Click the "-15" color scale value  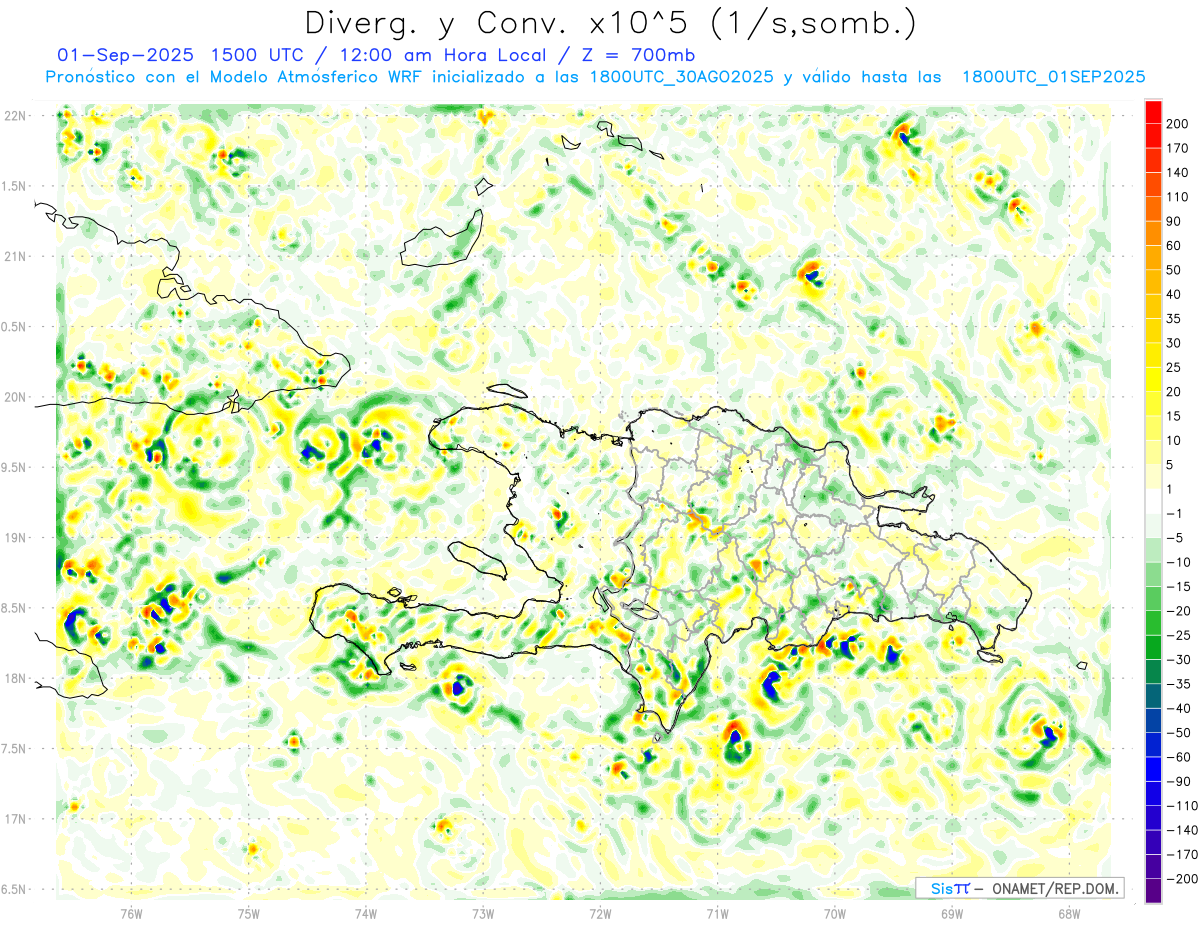coord(1179,586)
